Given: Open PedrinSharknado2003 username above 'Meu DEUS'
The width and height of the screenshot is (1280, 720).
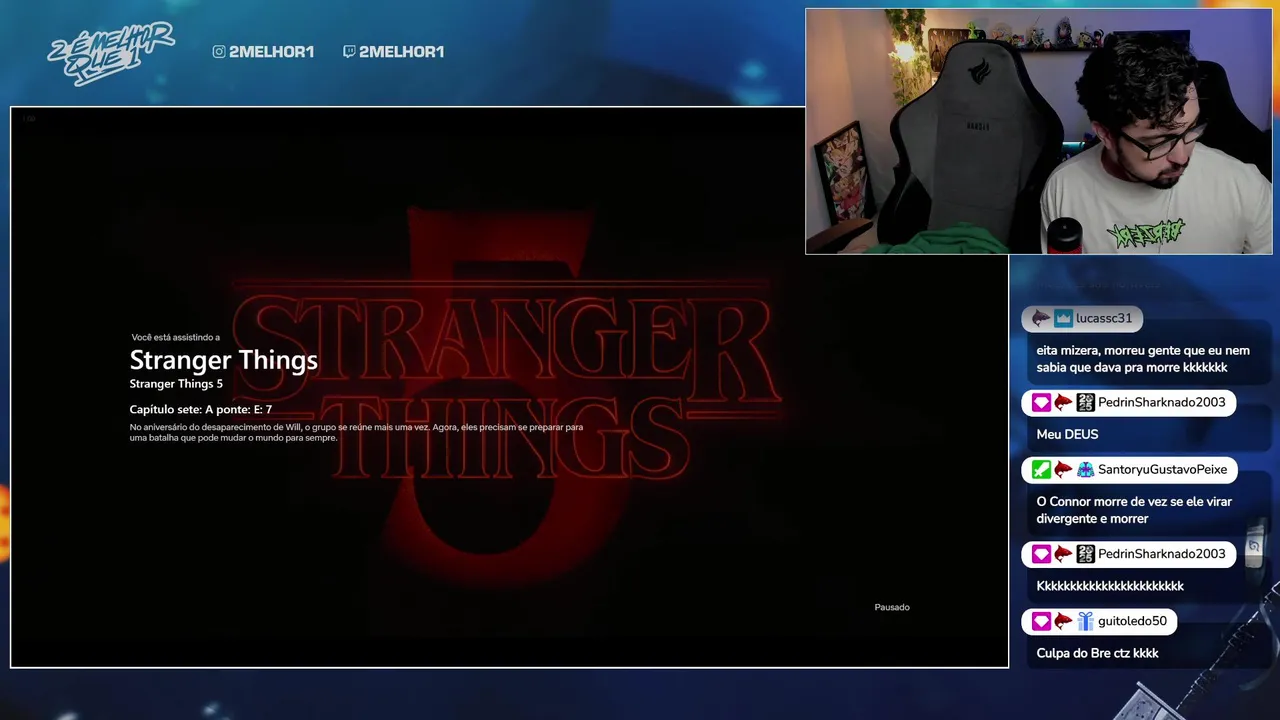Looking at the screenshot, I should tap(1161, 403).
